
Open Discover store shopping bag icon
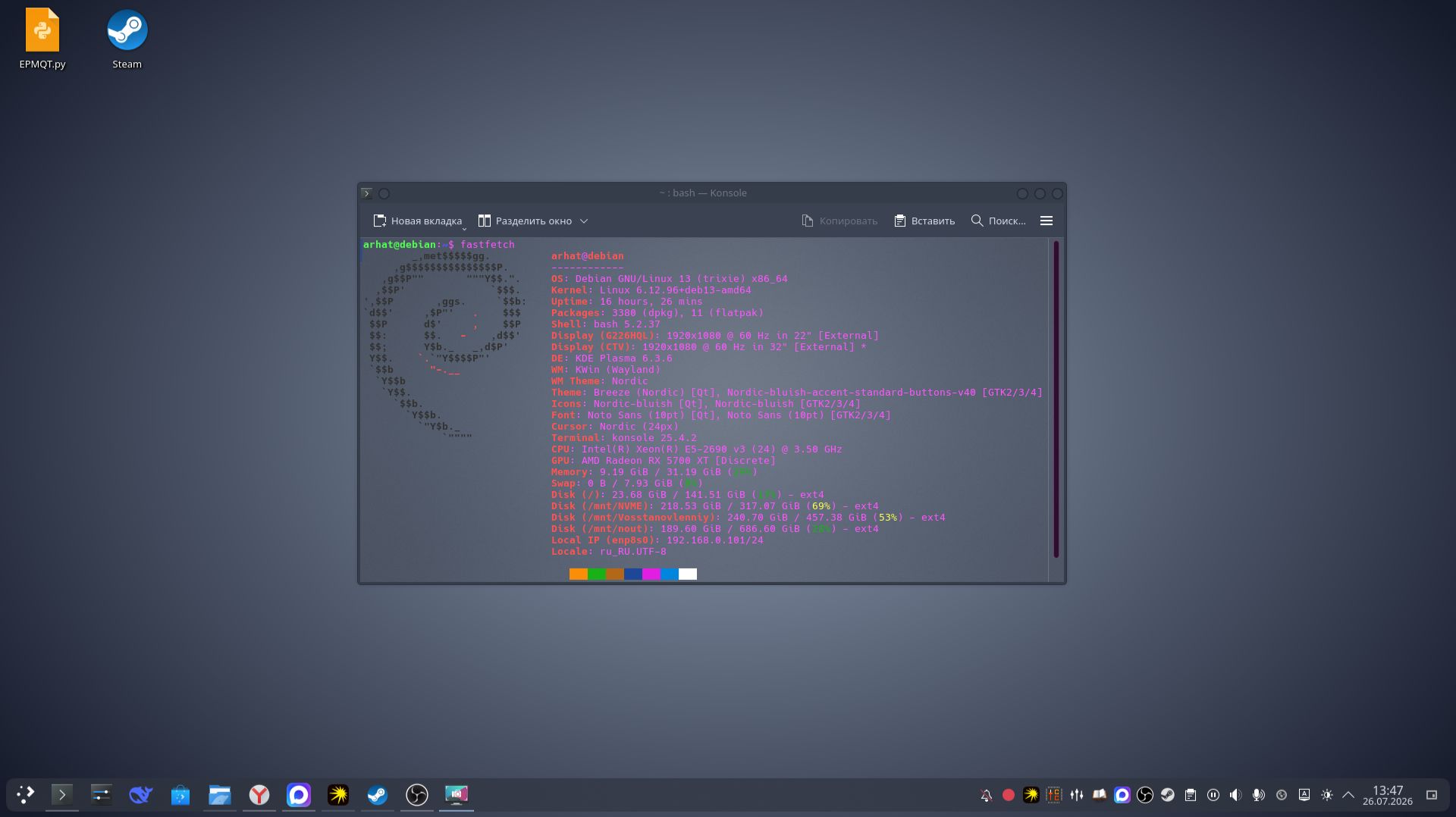point(180,794)
